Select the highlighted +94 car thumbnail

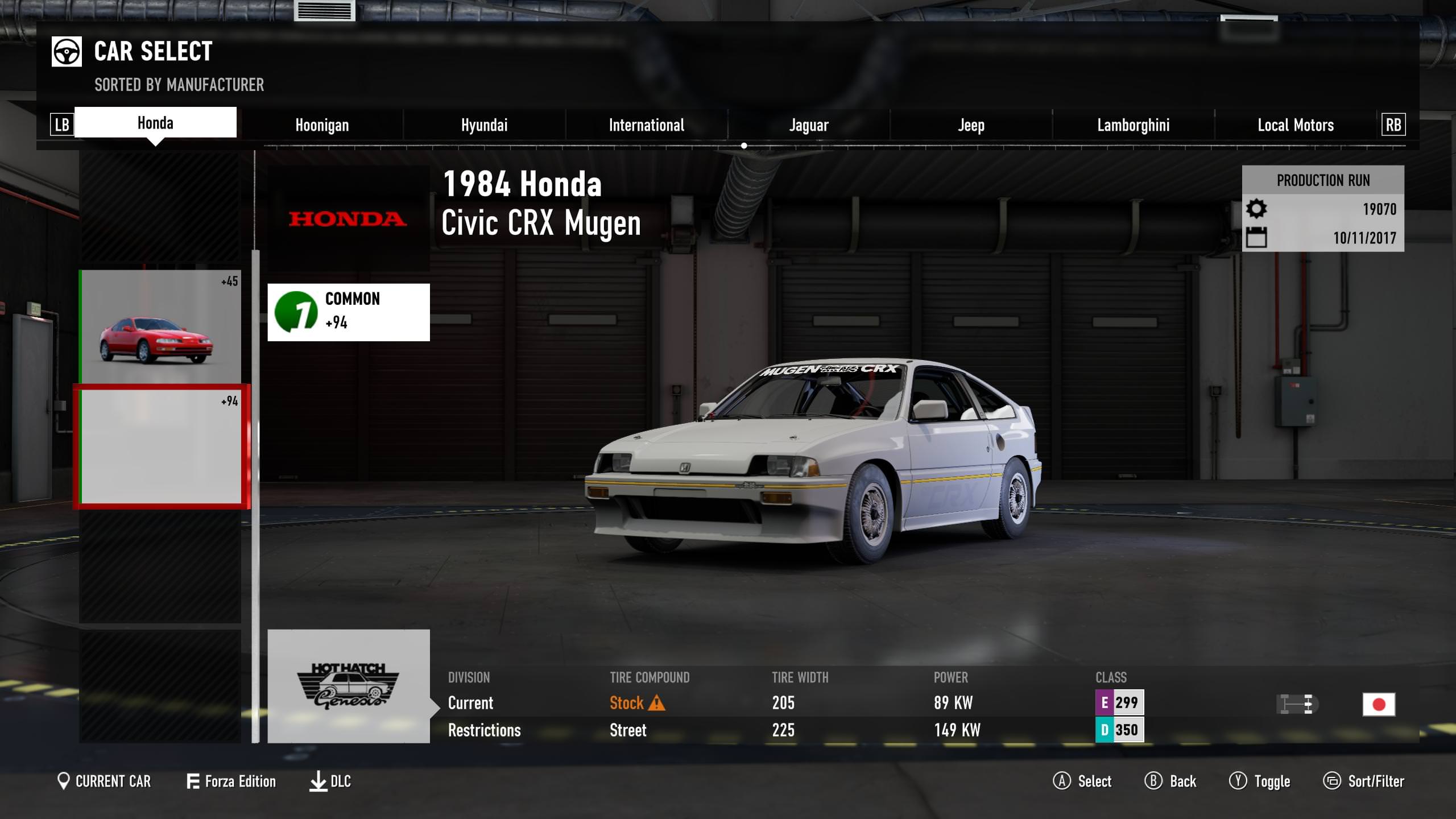[162, 446]
